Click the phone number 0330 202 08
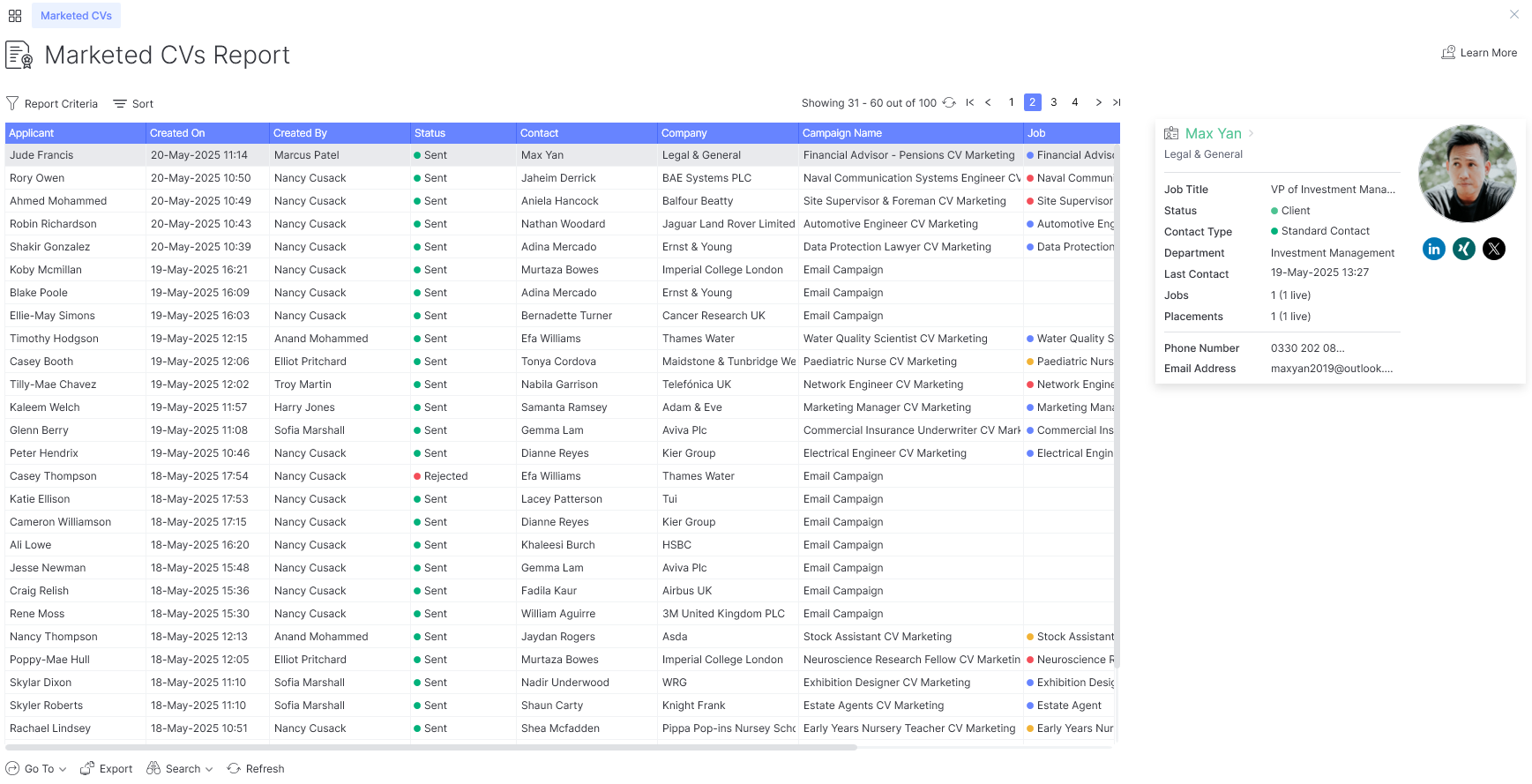This screenshot has height=784, width=1532. (x=1308, y=348)
